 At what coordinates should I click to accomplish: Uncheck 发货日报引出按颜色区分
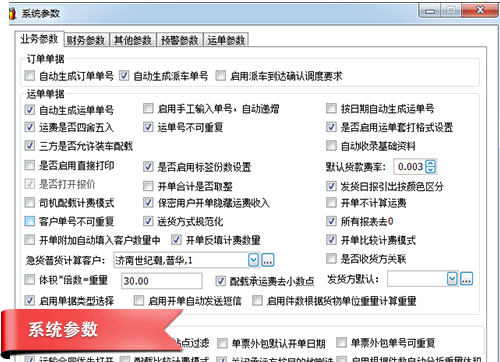coord(331,186)
